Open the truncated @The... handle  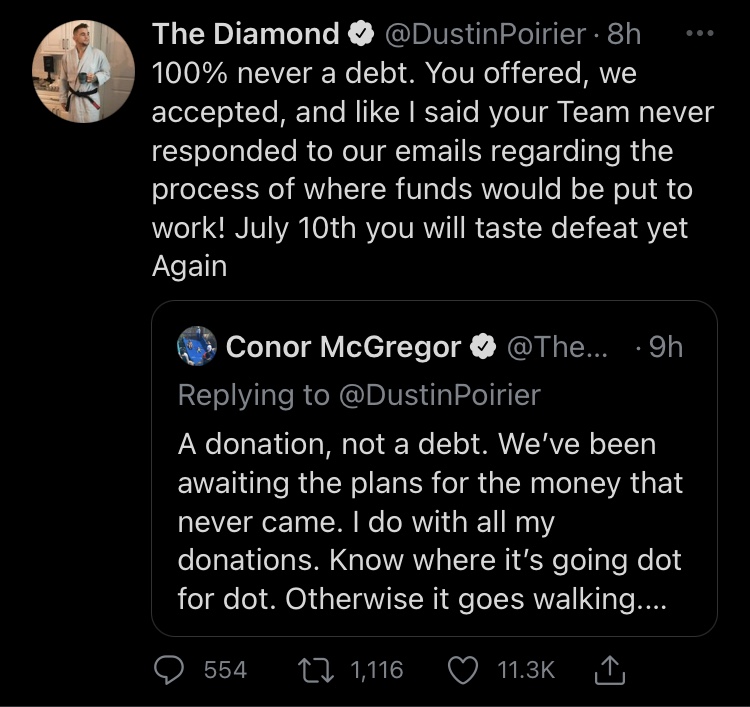[557, 346]
